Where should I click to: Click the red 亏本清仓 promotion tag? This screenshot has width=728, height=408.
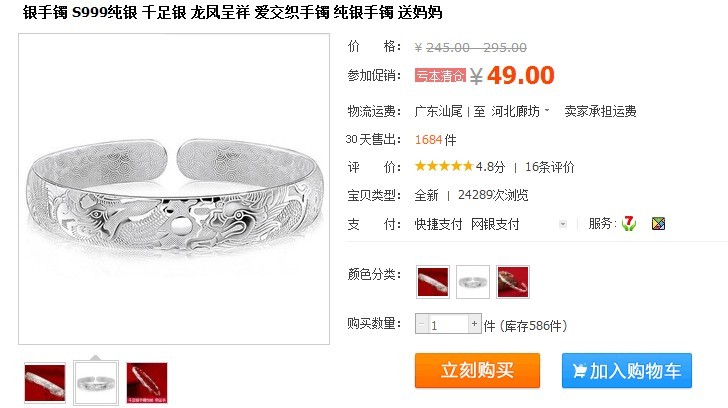tap(440, 75)
